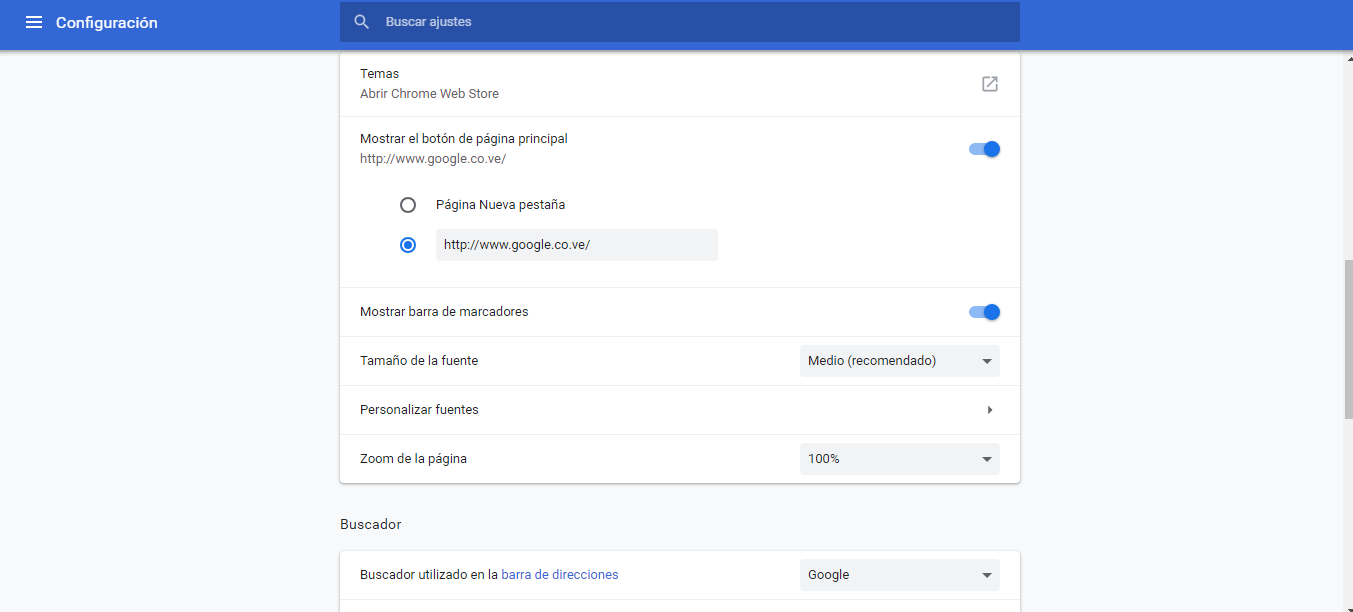Open the hamburger main menu

click(x=34, y=22)
